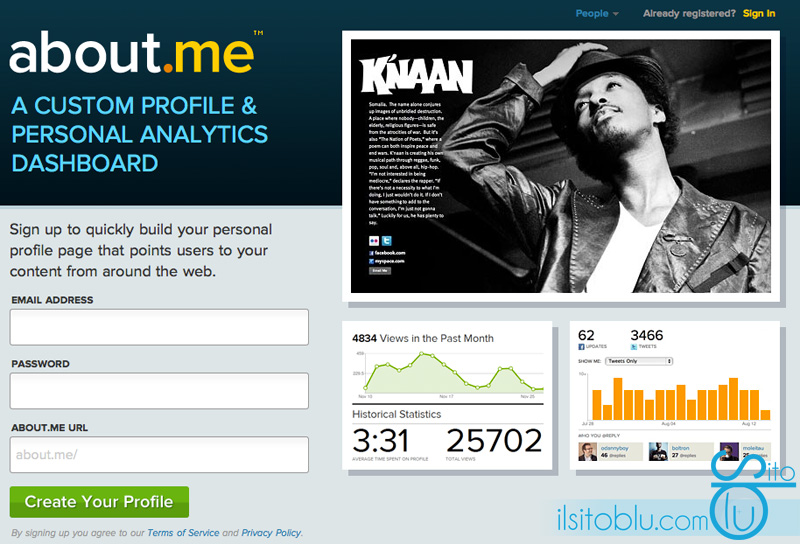800x544 pixels.
Task: Click the Twitter bird icon beside Tweets
Action: point(634,347)
